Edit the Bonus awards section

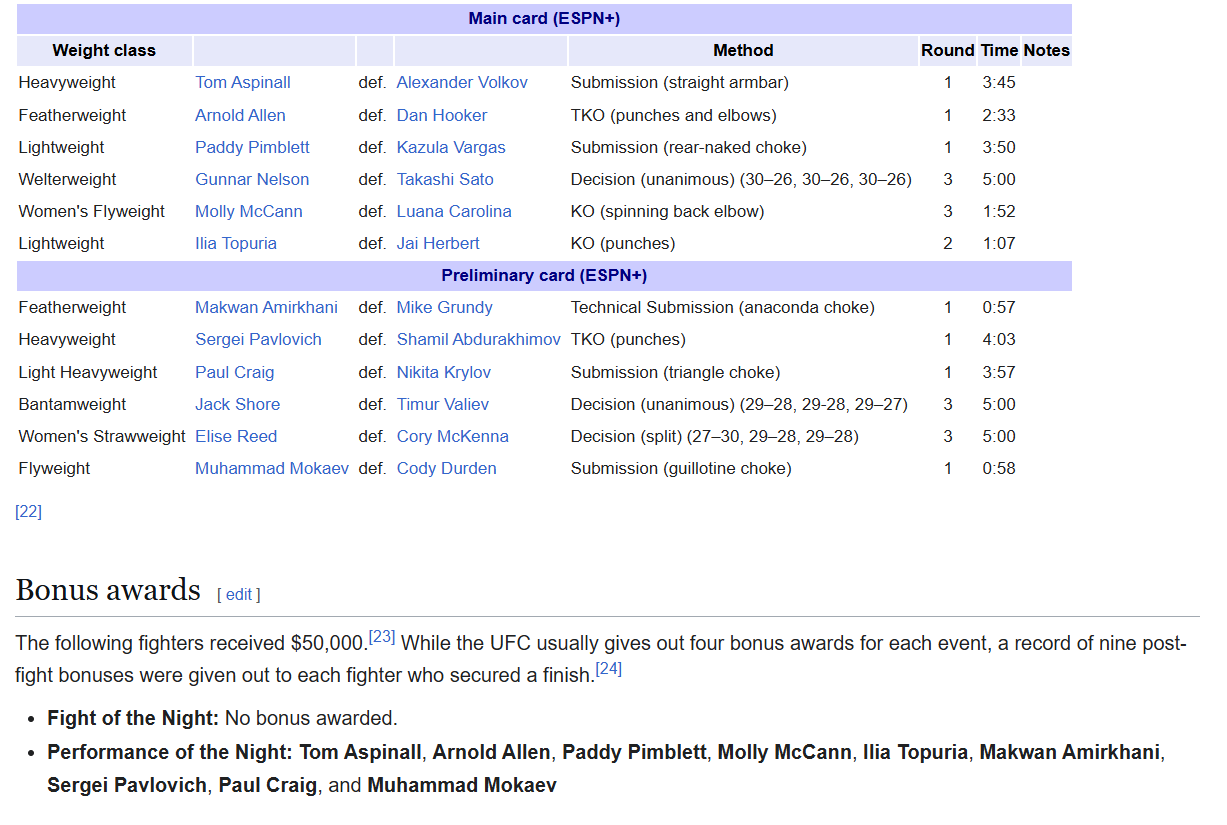[239, 594]
